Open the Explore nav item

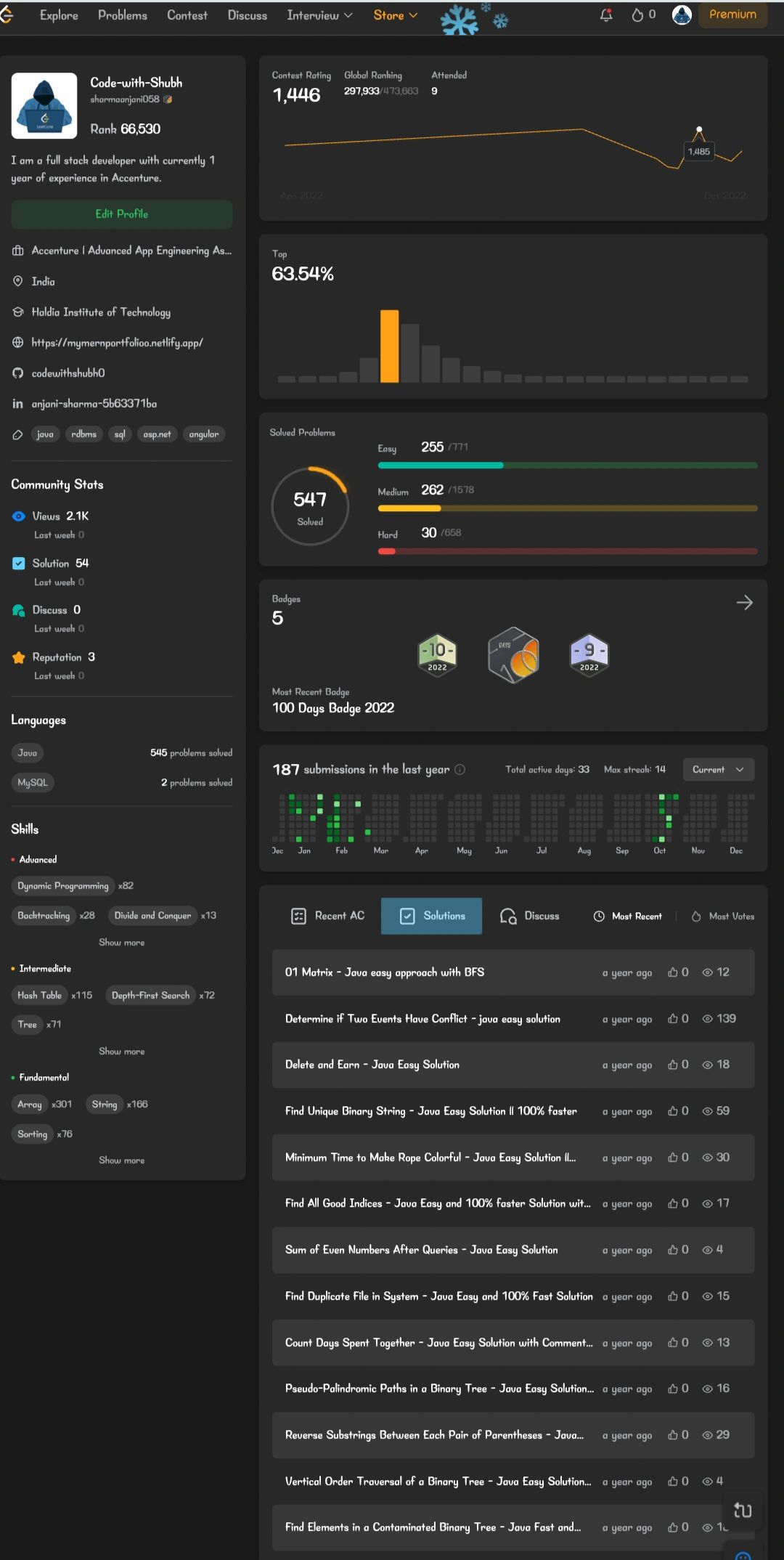click(x=59, y=15)
